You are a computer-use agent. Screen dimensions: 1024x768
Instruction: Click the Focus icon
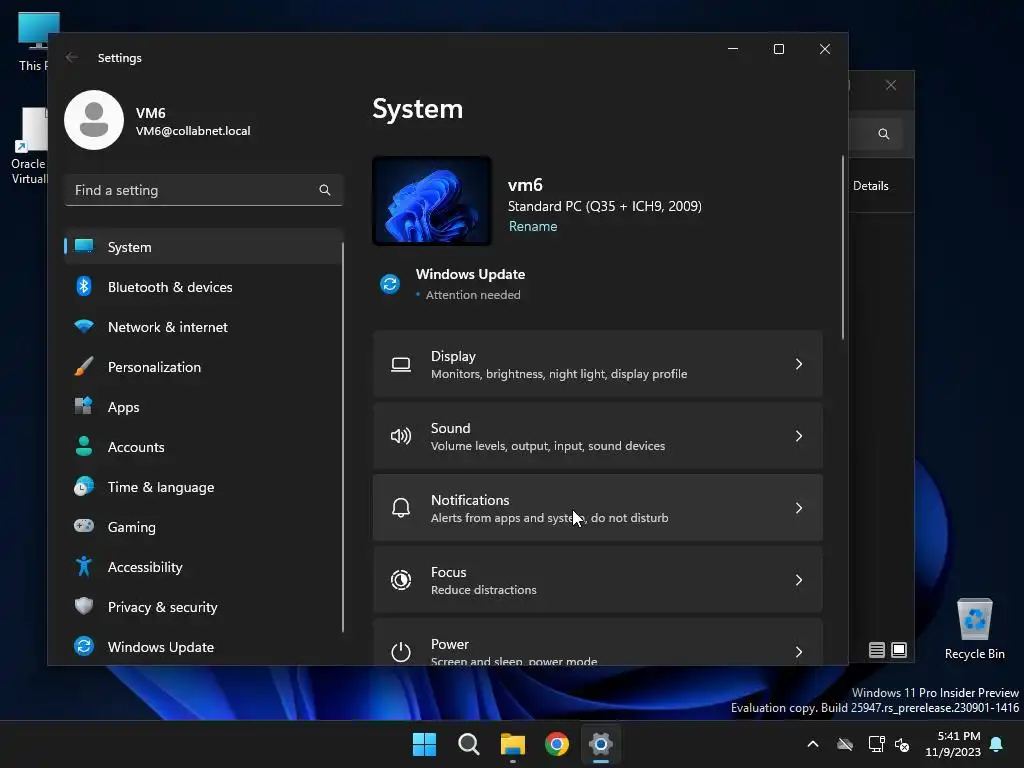[x=401, y=580]
